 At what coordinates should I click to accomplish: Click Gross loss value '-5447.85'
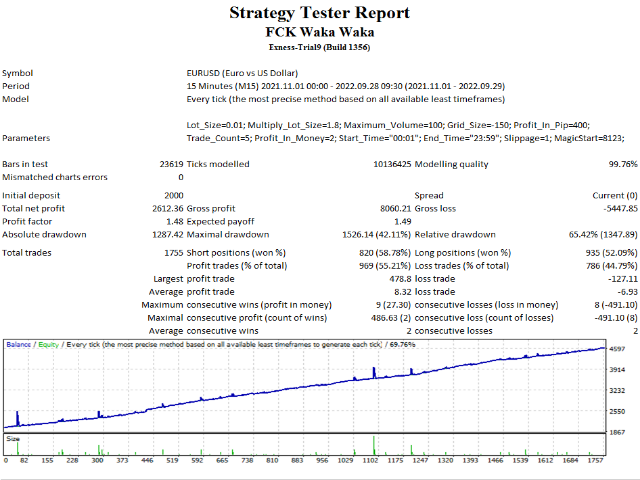point(620,209)
